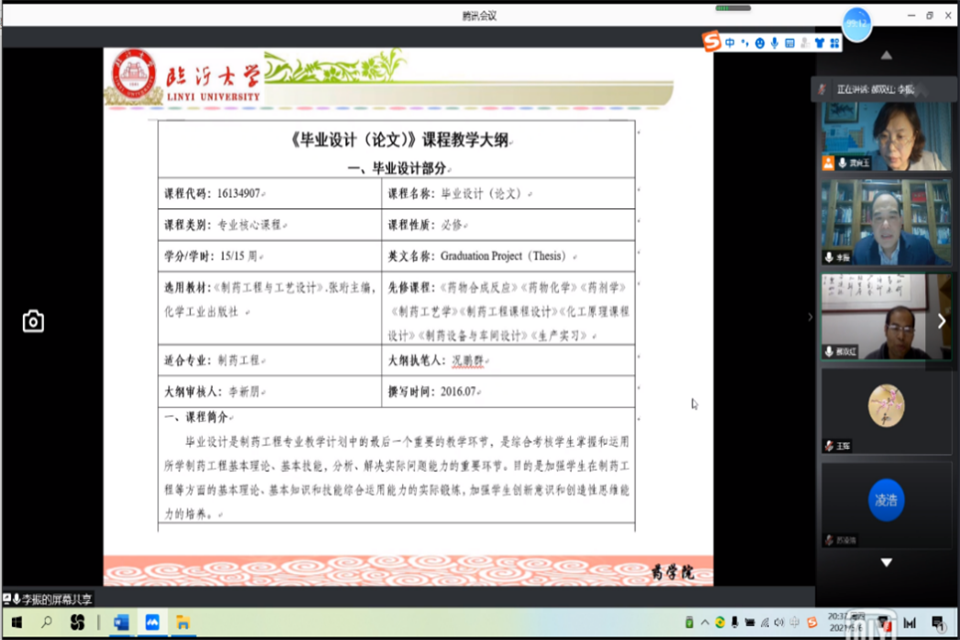Toggle Chinese/English mode on the Sogou toolbar
This screenshot has height=640, width=960.
[x=731, y=43]
